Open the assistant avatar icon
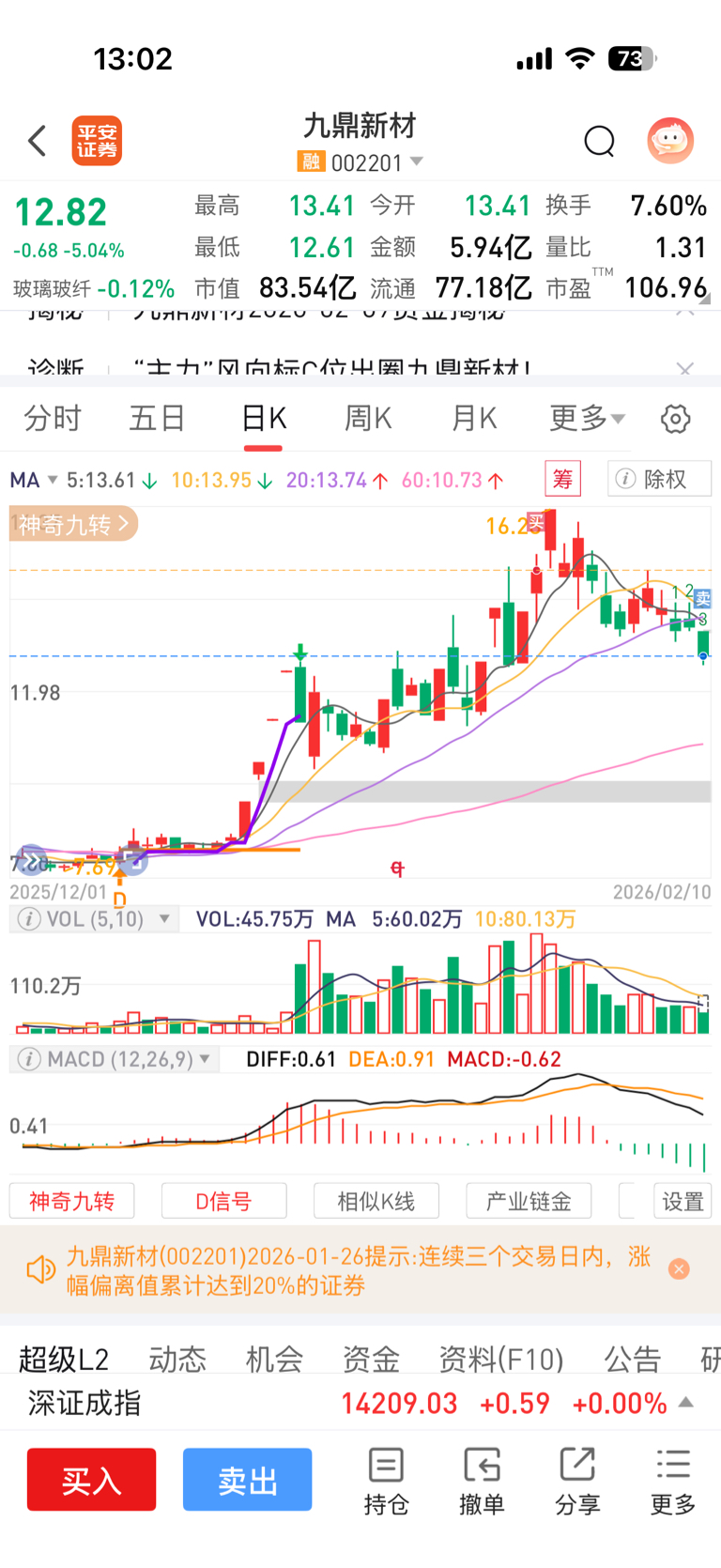 [670, 141]
